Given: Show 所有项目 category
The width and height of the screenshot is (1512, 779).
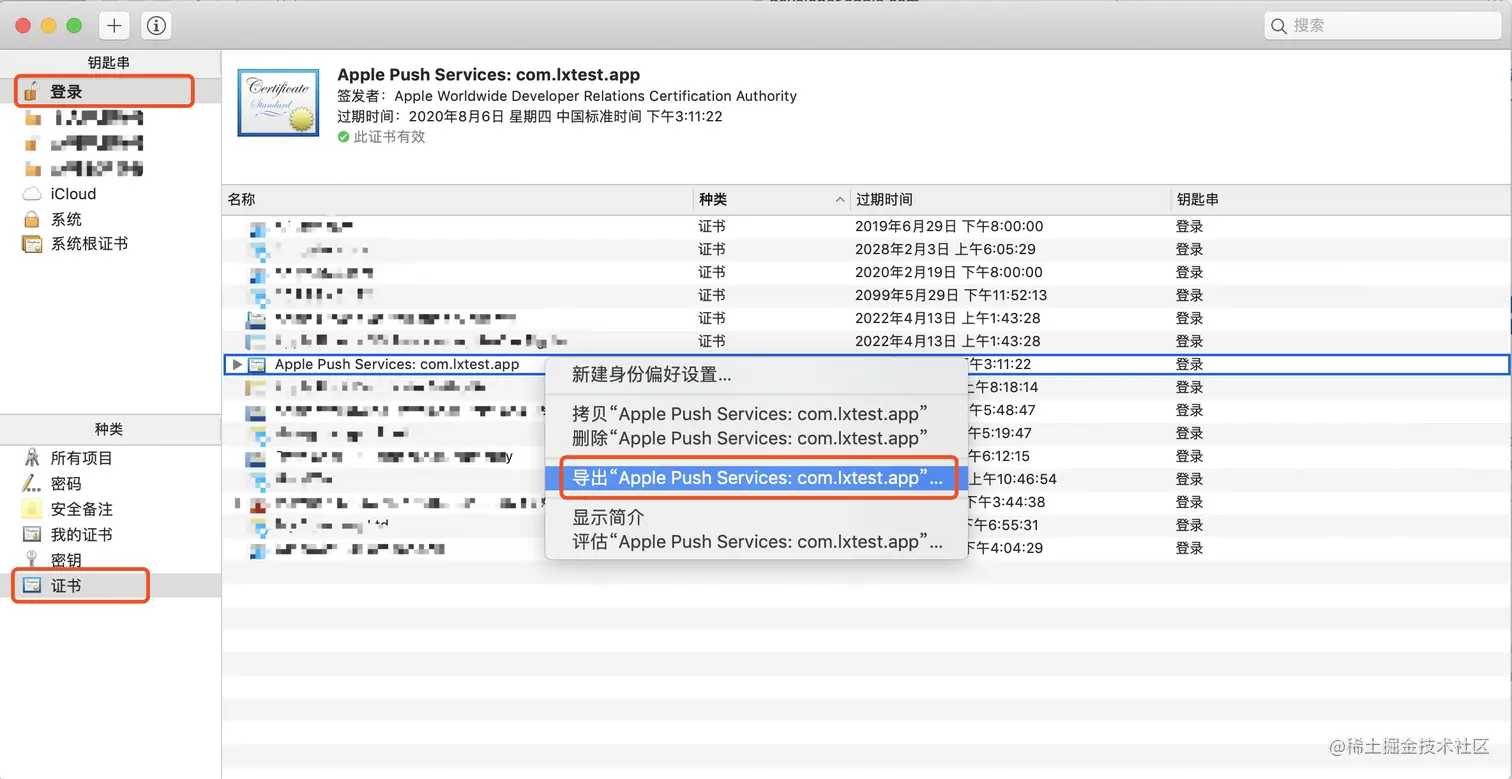Looking at the screenshot, I should [82, 458].
